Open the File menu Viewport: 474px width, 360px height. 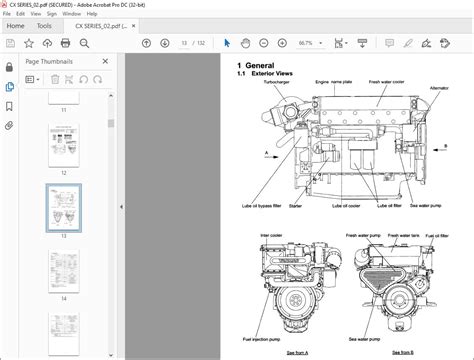(x=7, y=14)
